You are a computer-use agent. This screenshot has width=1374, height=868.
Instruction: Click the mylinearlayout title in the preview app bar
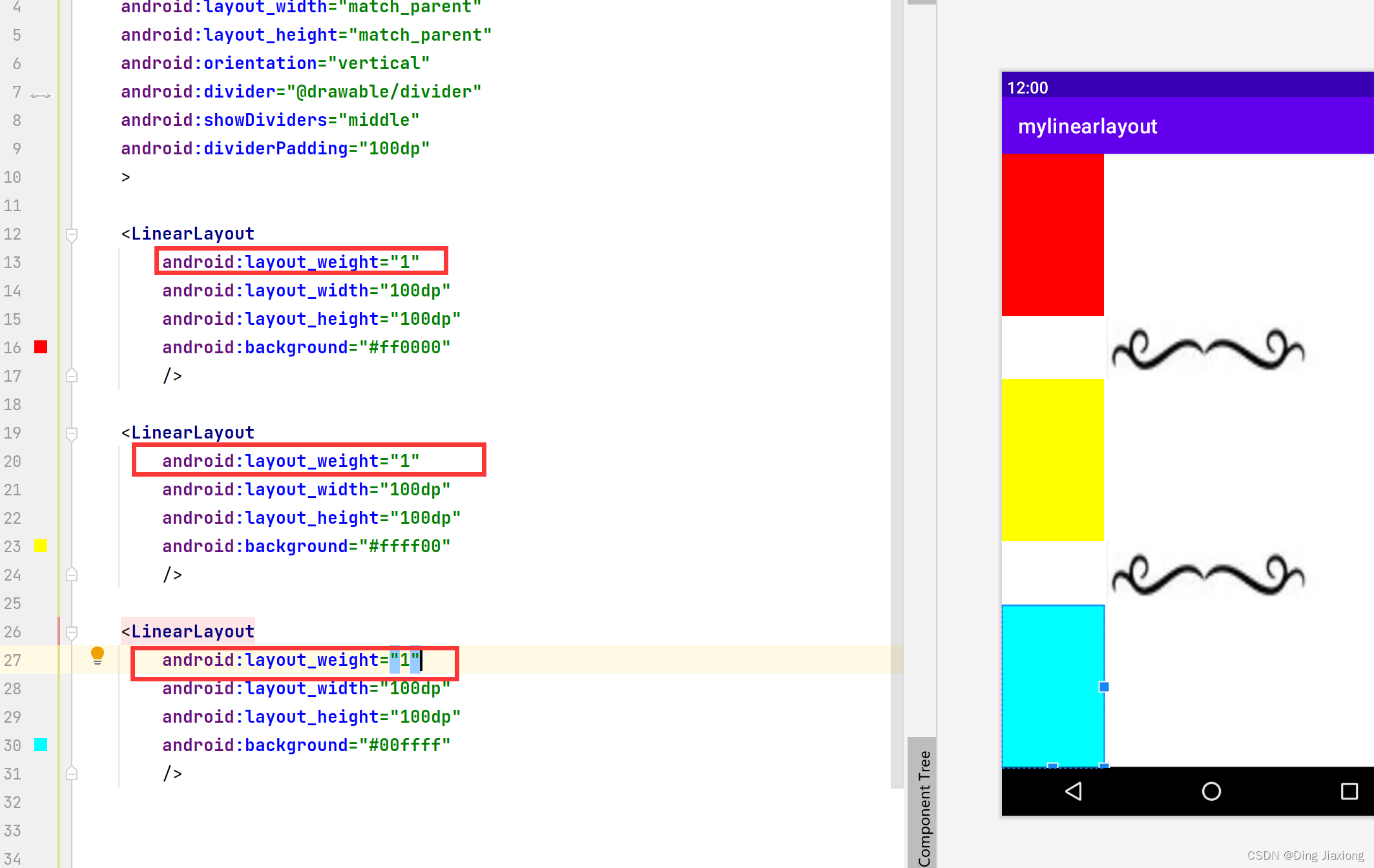click(1087, 127)
